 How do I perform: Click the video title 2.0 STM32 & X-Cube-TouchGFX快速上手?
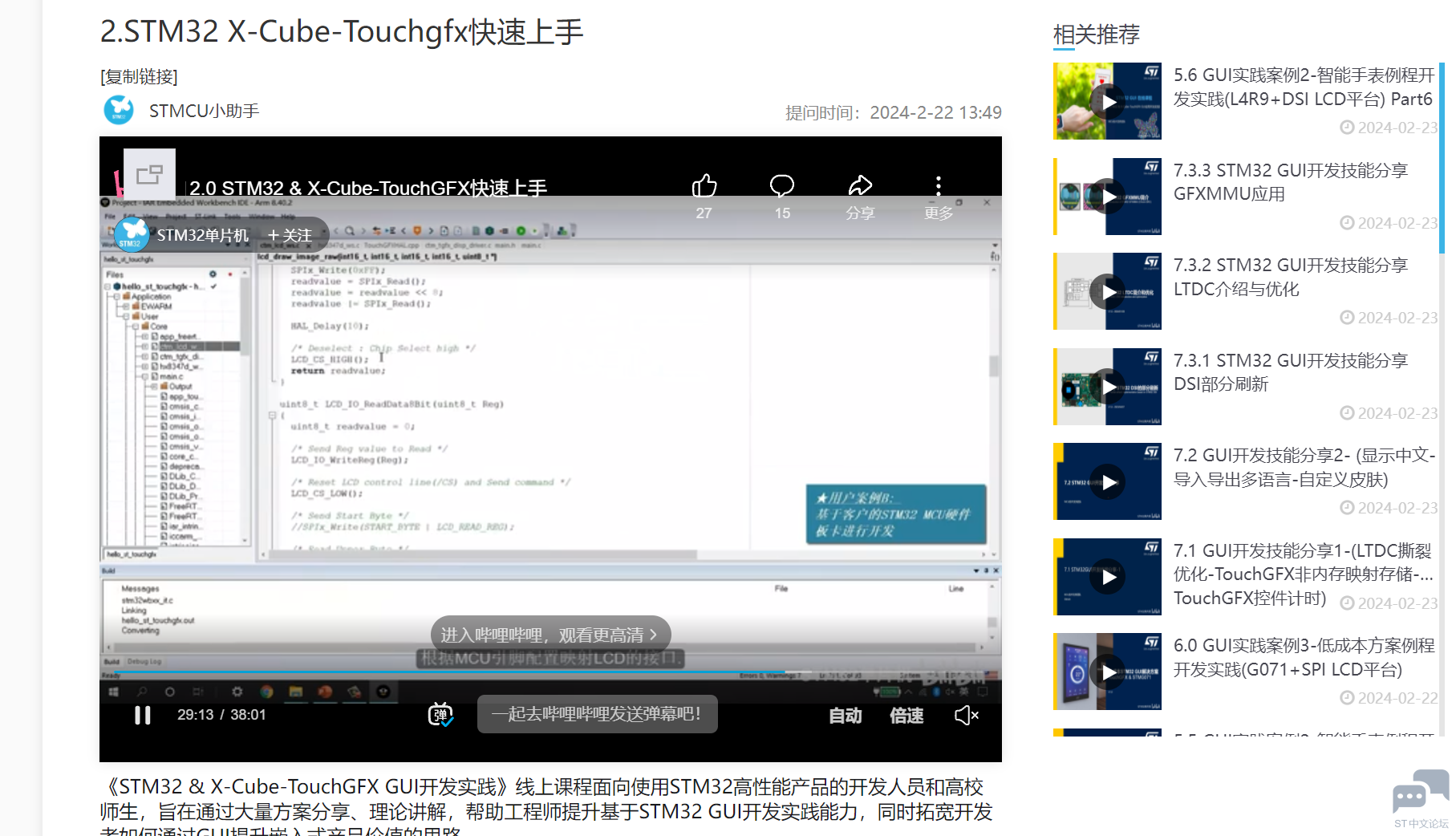pos(367,188)
